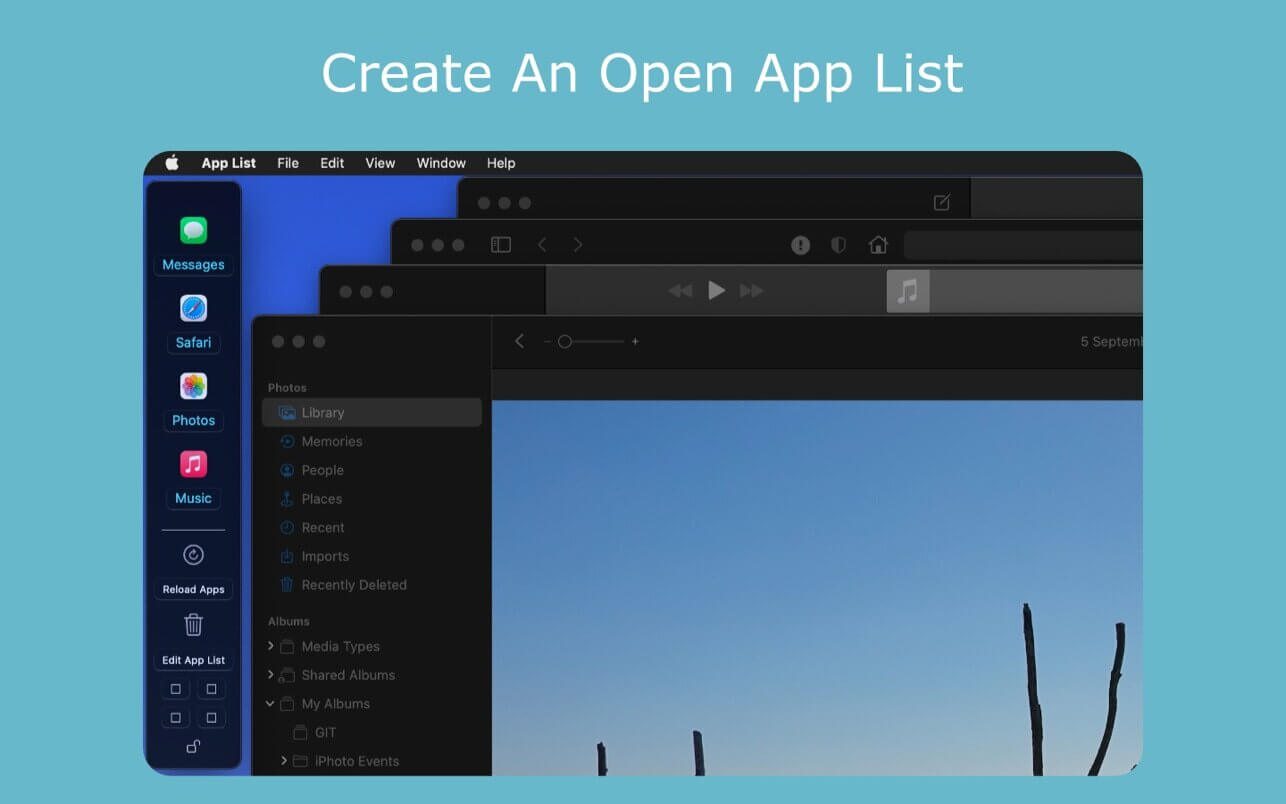Expand the Shared Albums group
Screen dimensions: 1286x804
(x=271, y=675)
